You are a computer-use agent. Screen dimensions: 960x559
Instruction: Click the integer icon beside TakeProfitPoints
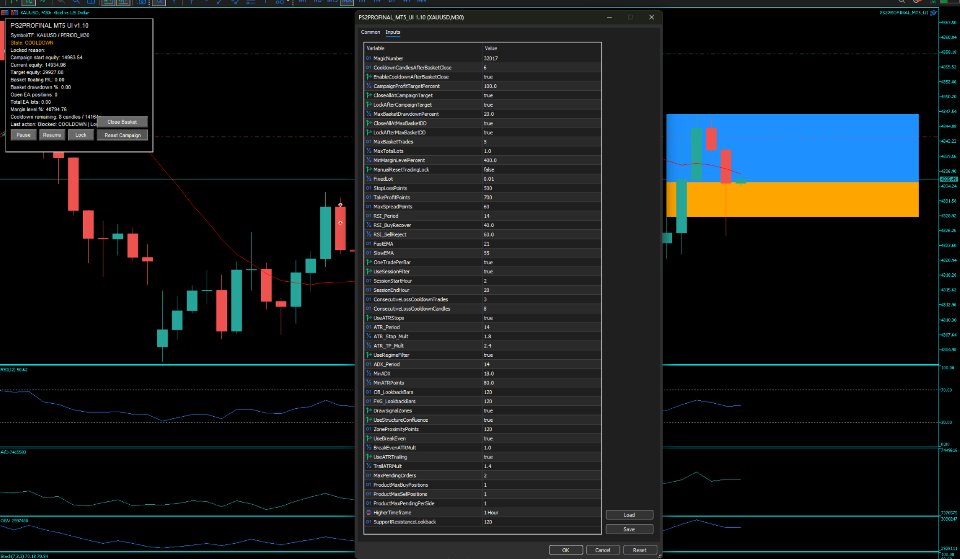[x=369, y=197]
